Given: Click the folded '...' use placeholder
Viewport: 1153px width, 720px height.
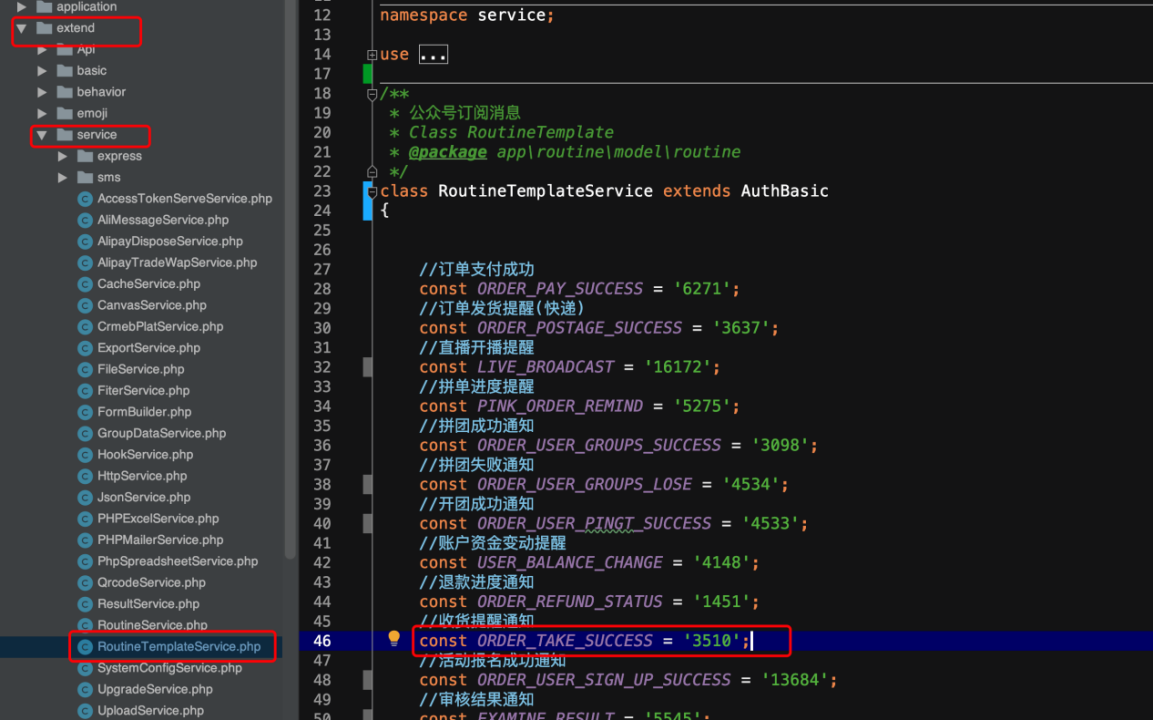Looking at the screenshot, I should coord(433,54).
